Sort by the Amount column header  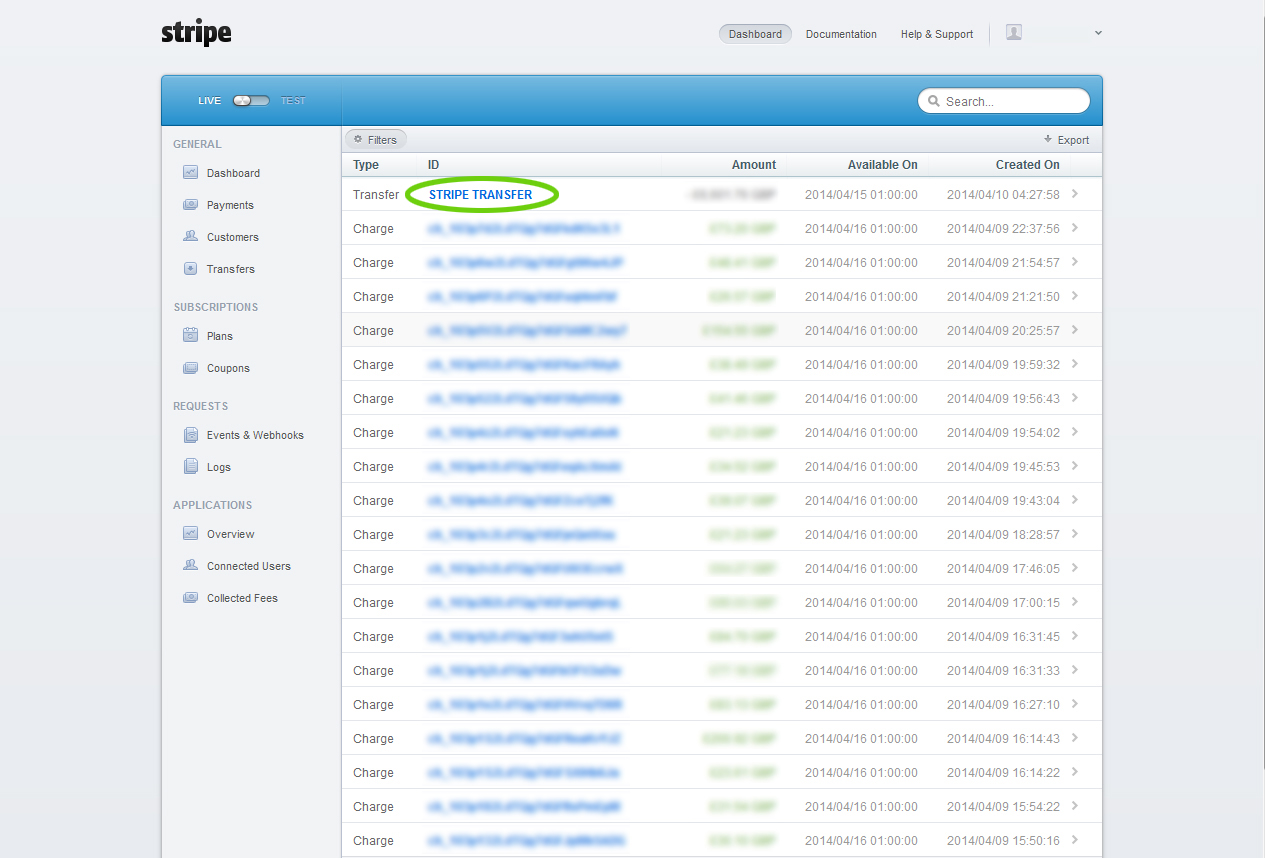tap(754, 165)
